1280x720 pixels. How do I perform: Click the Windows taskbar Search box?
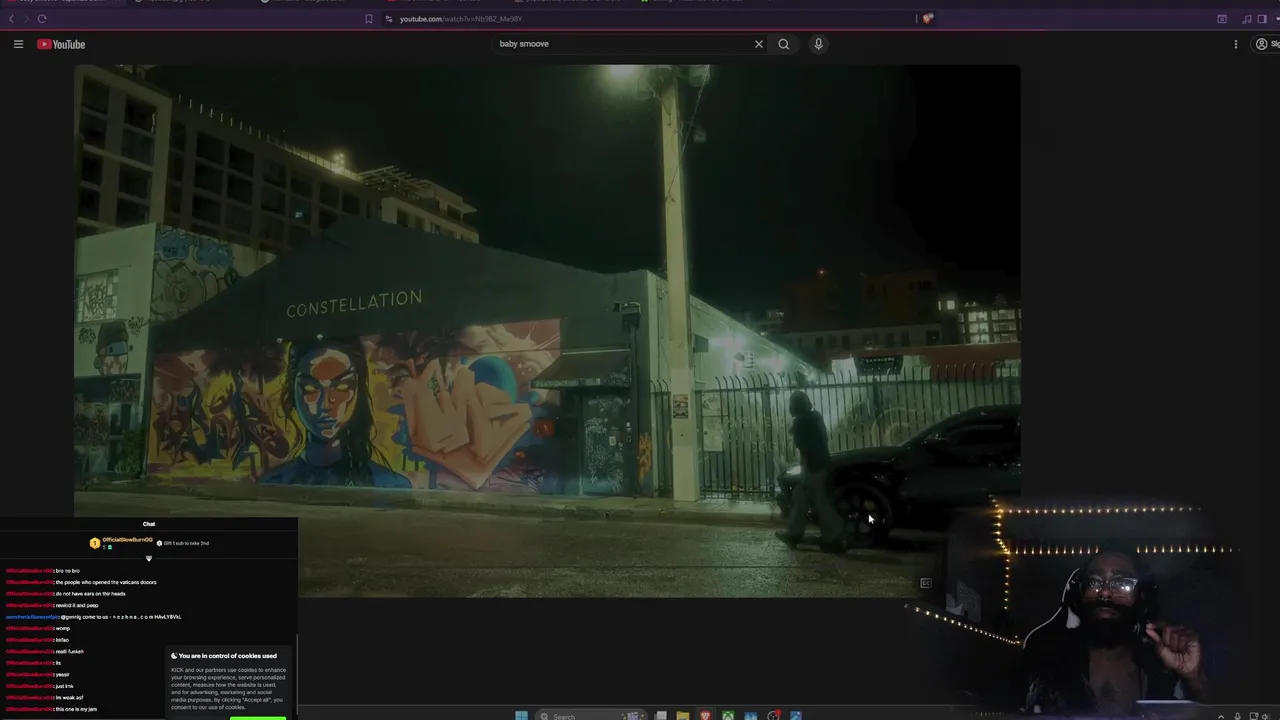(x=590, y=715)
